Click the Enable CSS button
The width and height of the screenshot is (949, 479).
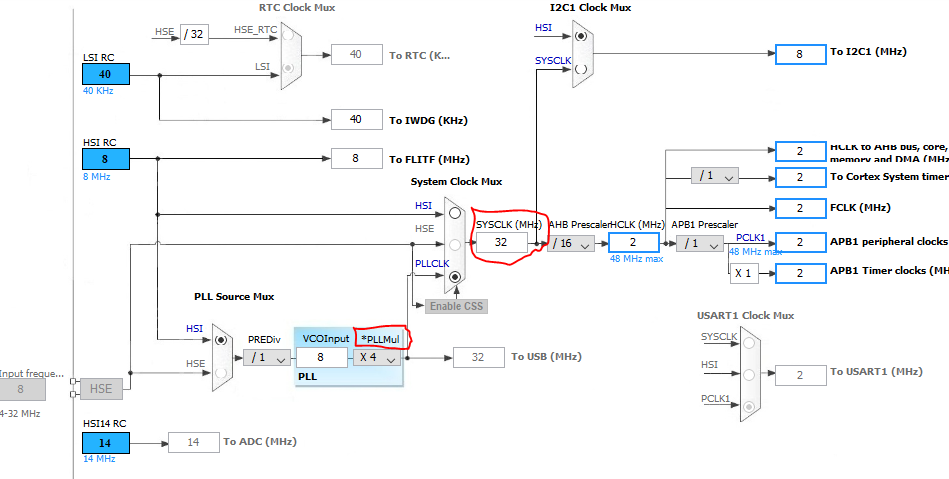[x=456, y=305]
